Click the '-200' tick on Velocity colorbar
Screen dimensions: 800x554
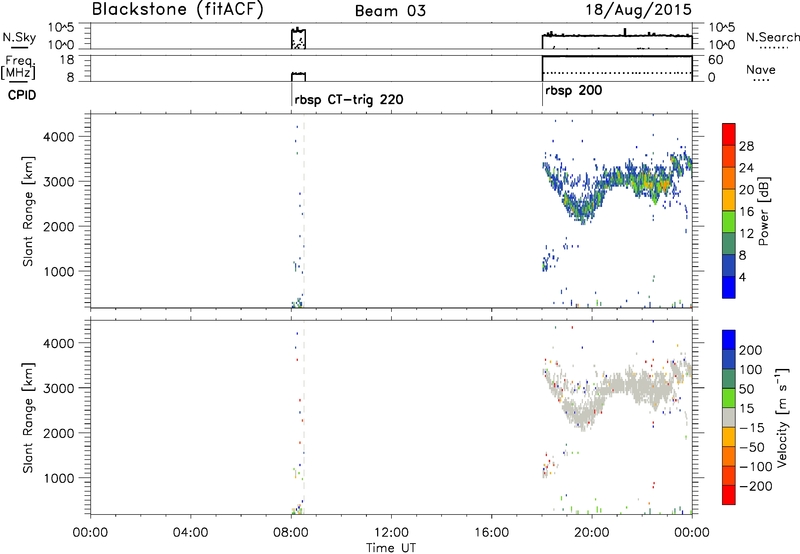(756, 486)
